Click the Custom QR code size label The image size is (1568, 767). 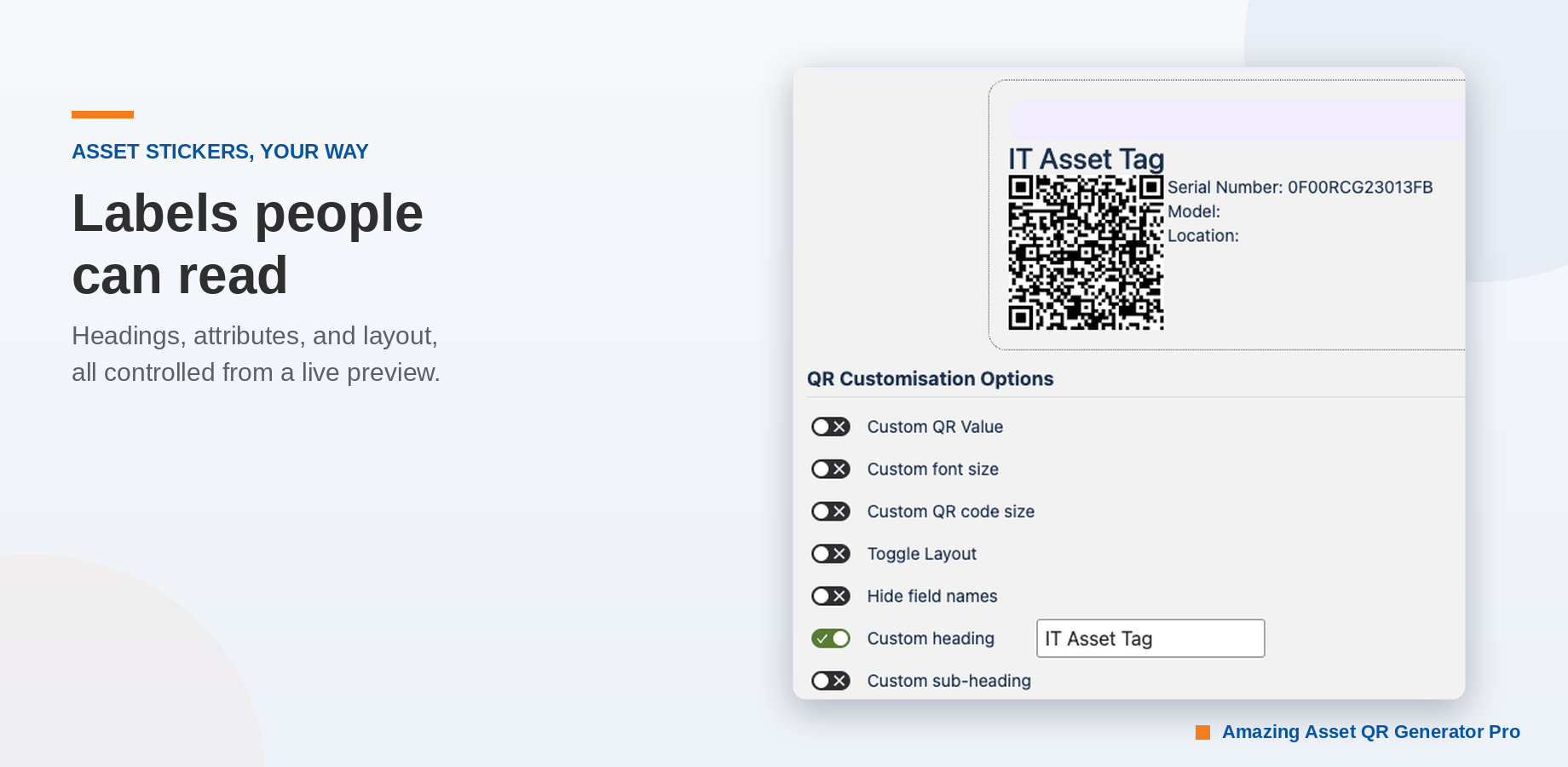pyautogui.click(x=950, y=511)
